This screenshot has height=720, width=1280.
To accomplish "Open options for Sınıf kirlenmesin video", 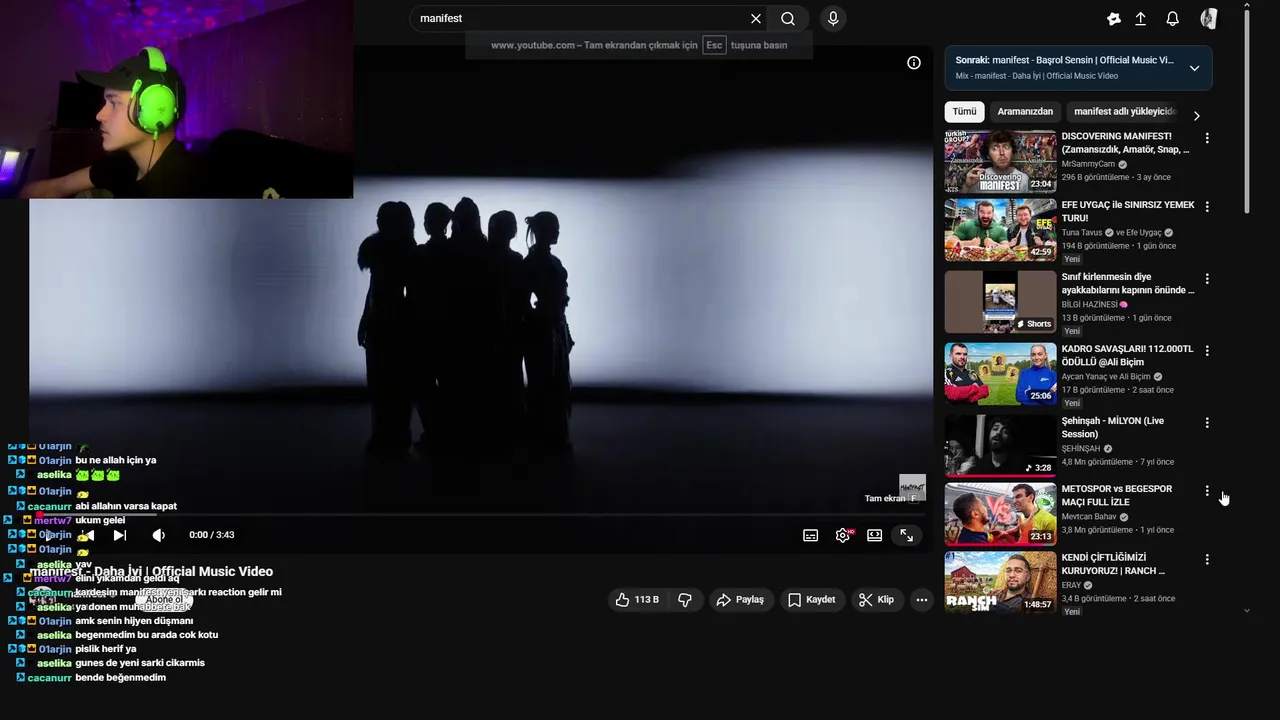I will (1207, 278).
